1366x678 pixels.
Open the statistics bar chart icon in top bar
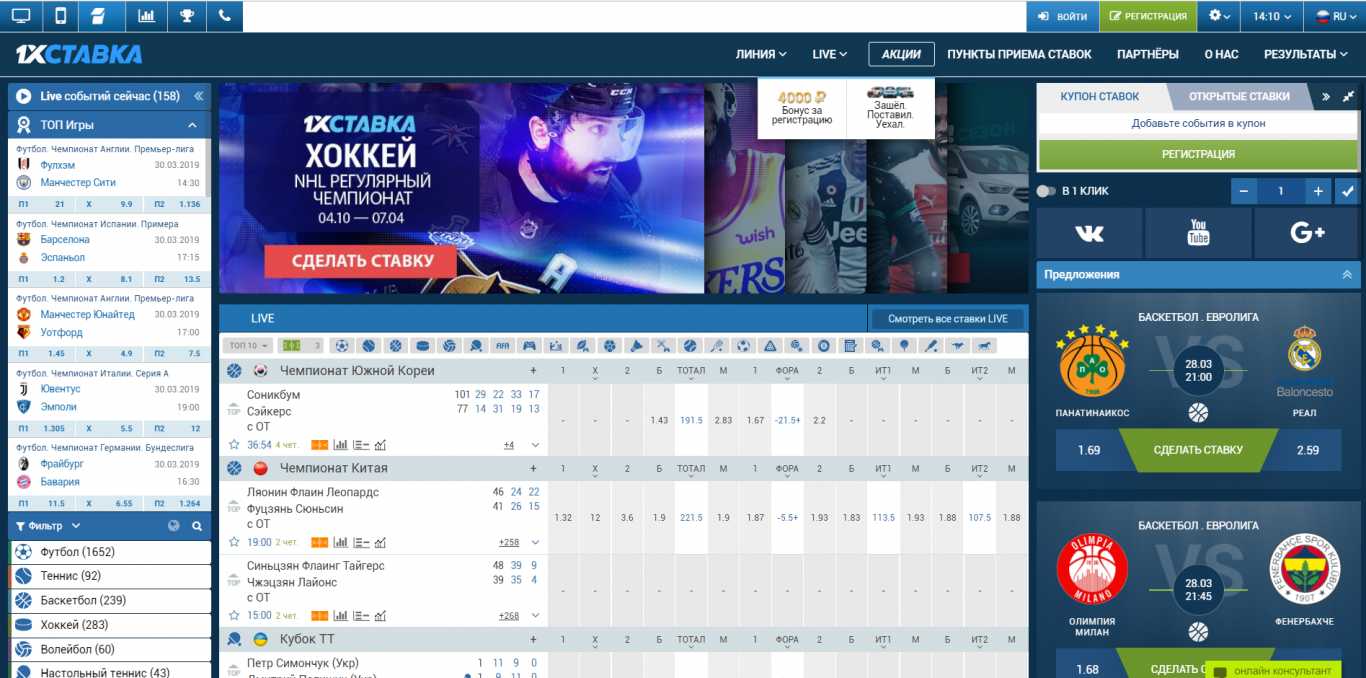pyautogui.click(x=146, y=16)
